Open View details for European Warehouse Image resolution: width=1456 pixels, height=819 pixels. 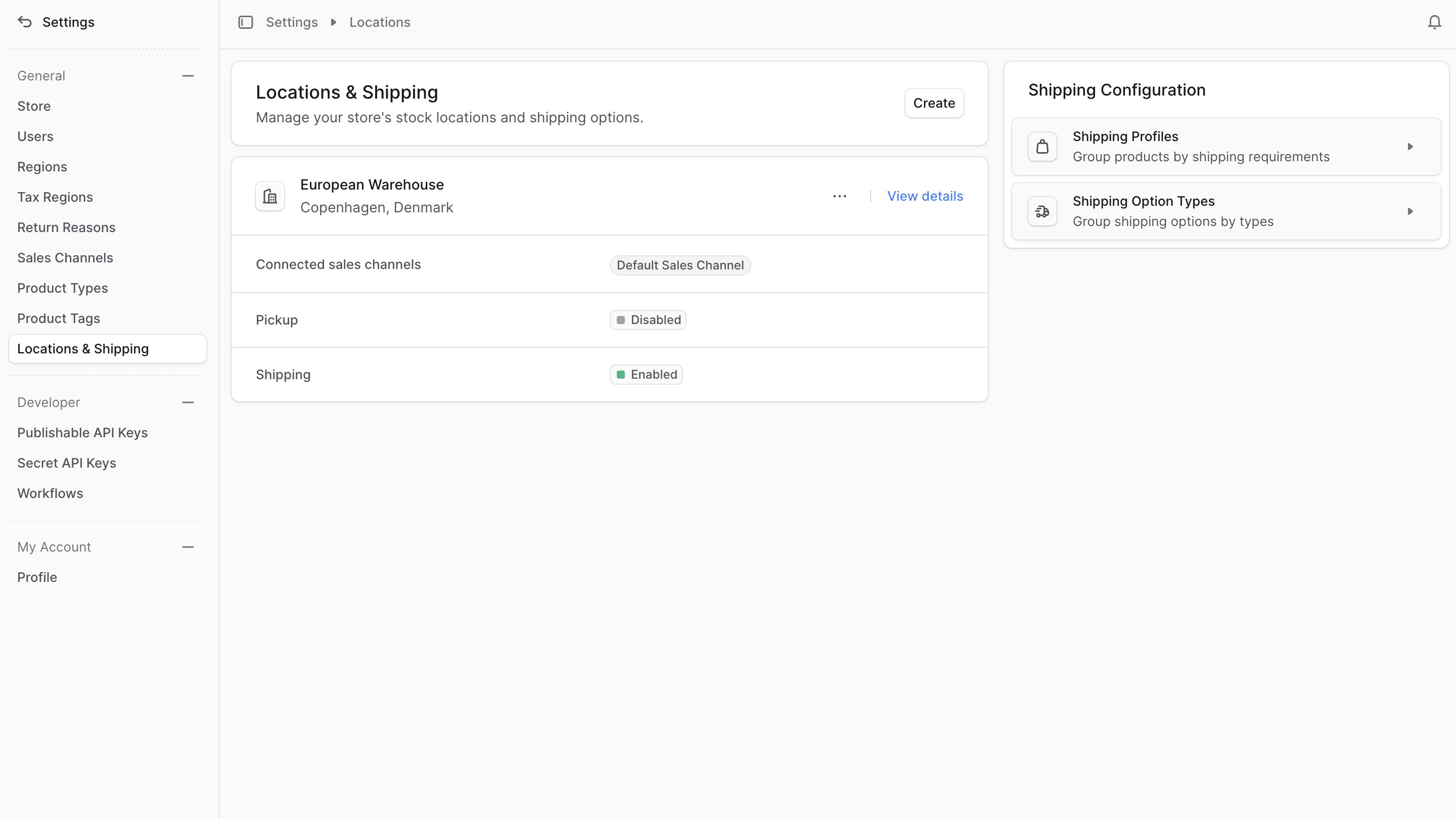(925, 196)
